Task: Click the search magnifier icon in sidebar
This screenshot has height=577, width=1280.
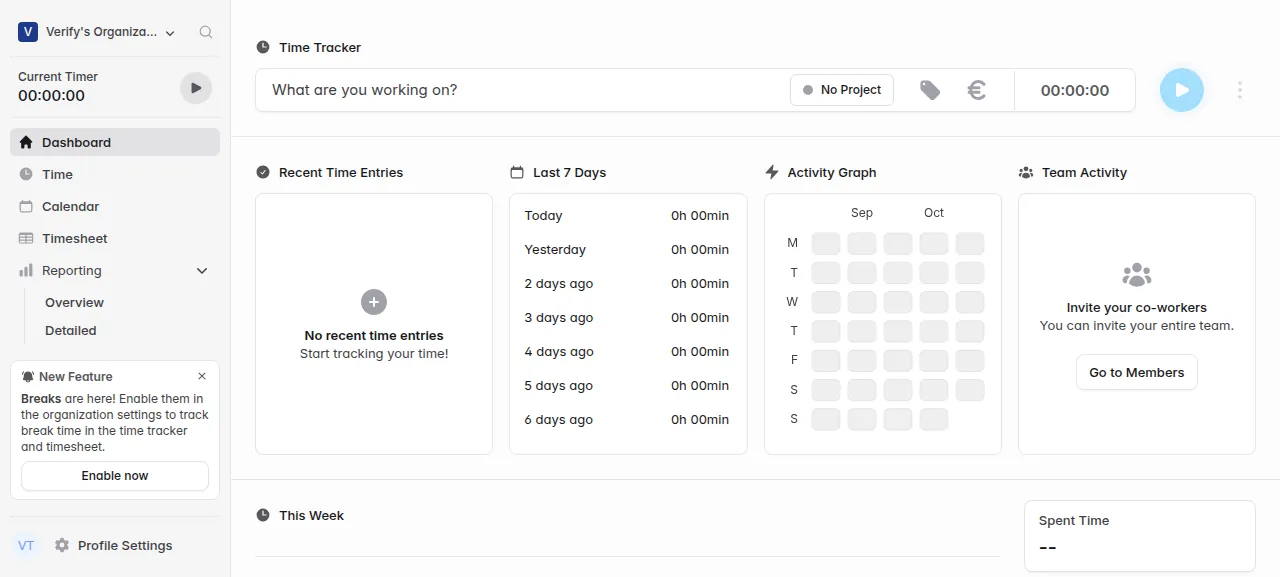Action: 206,32
